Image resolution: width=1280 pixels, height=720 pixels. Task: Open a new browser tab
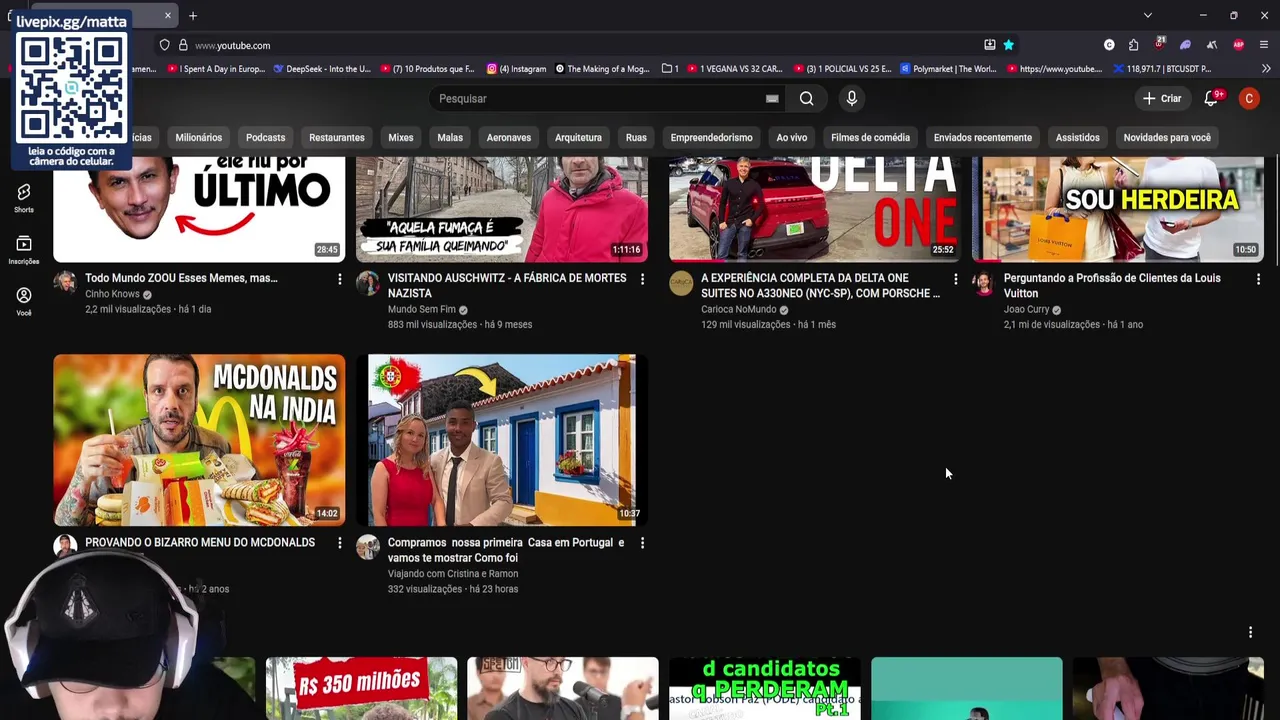click(193, 15)
